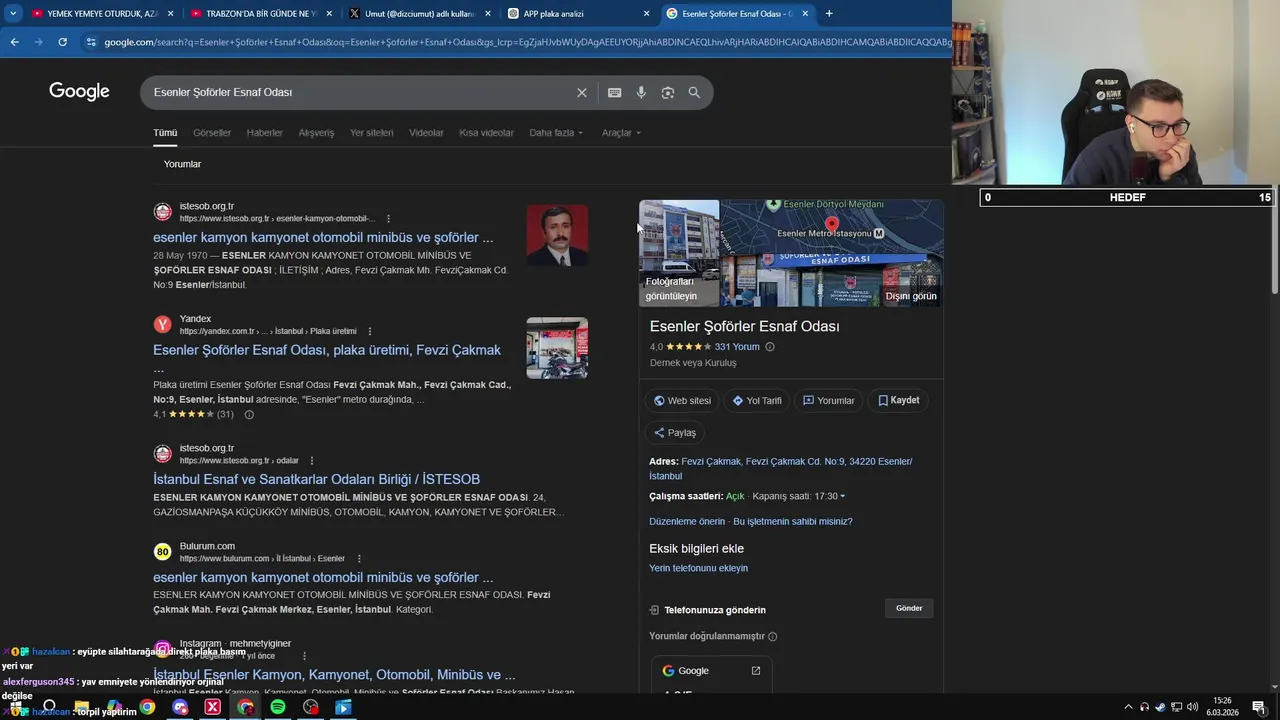Screen dimensions: 1280x720
Task: Click the info icon beside Yandex 4,1 rating
Action: coord(249,414)
